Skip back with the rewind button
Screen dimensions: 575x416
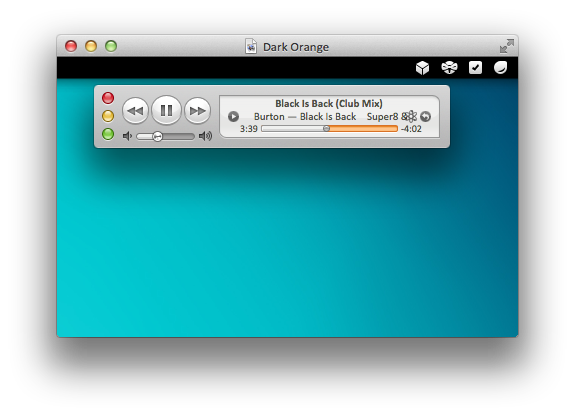[135, 110]
